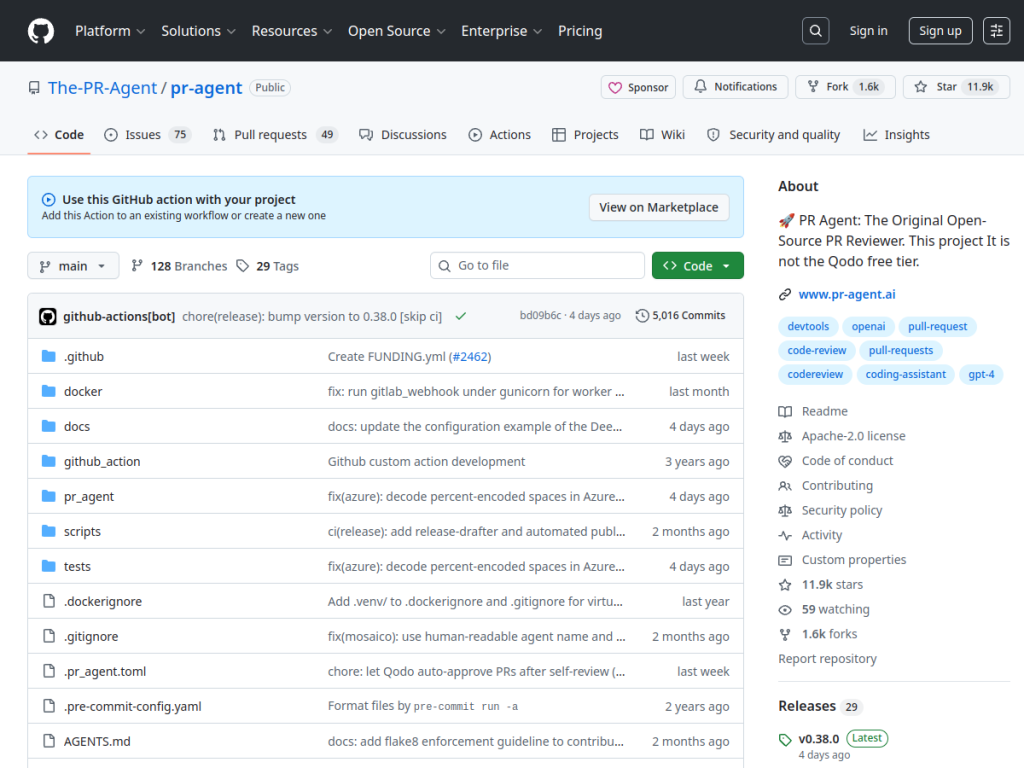The image size is (1024, 768).
Task: Open the docs folder
Action: coord(77,426)
